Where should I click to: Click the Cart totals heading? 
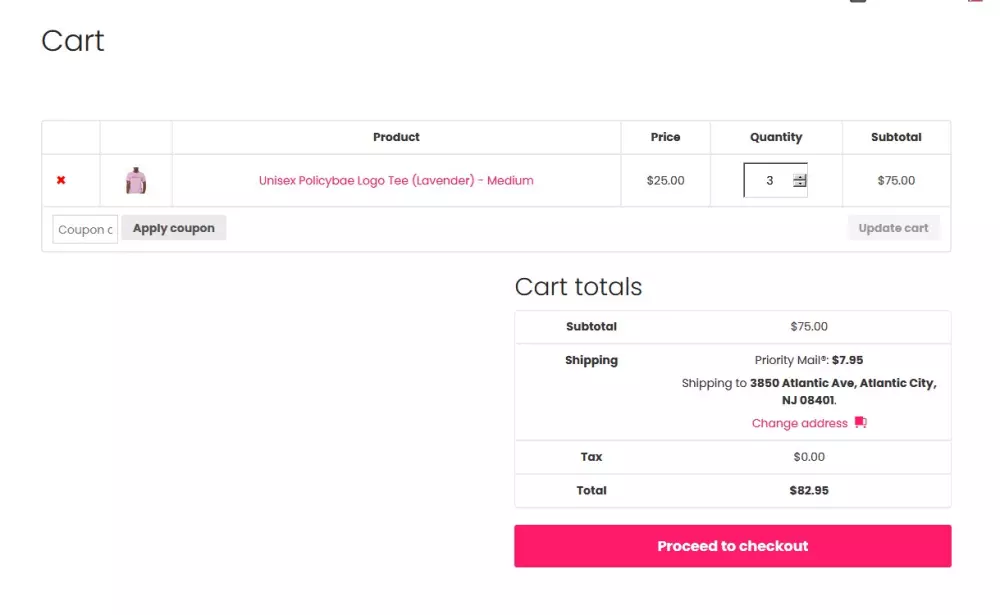coord(578,287)
